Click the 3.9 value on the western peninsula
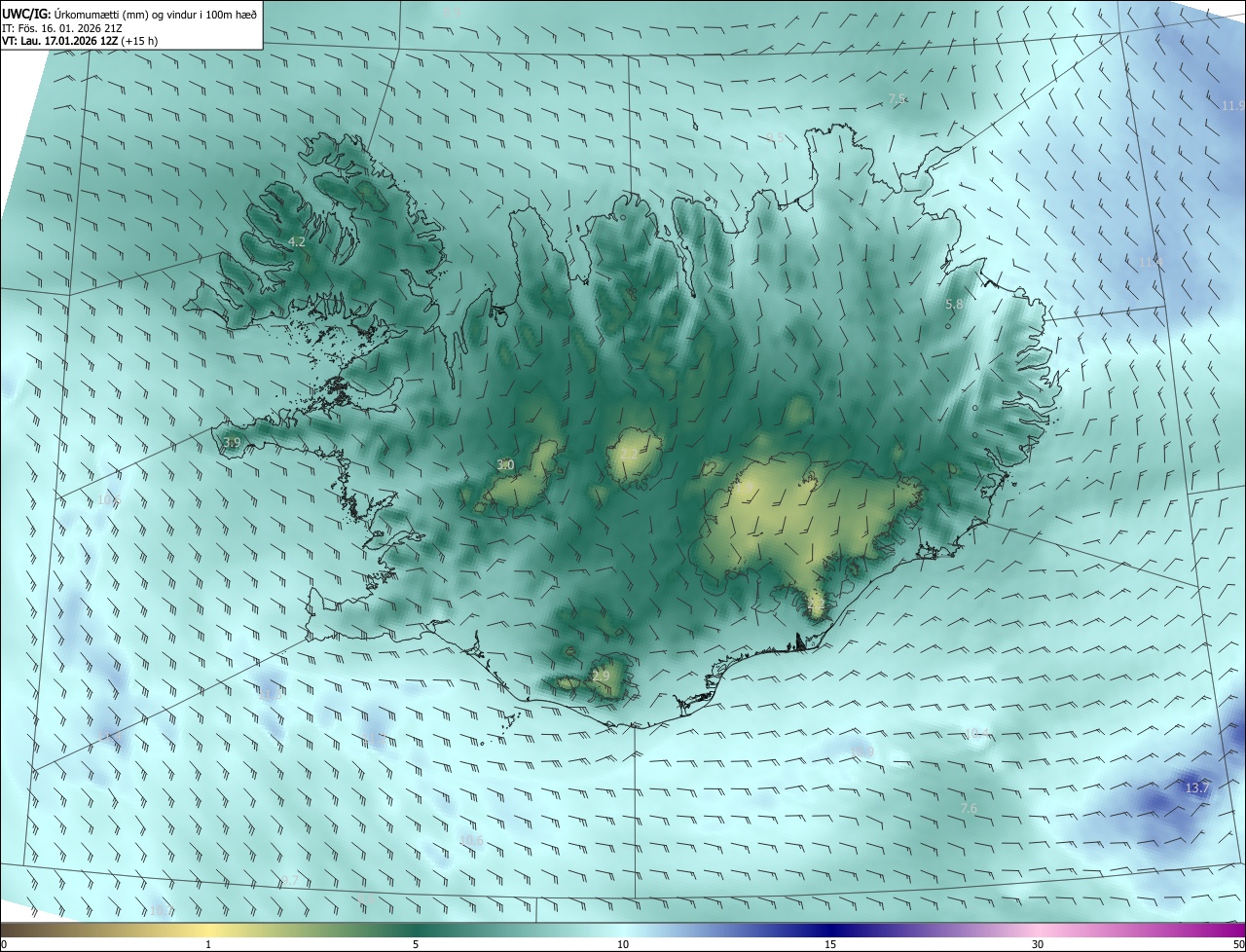 pyautogui.click(x=232, y=443)
